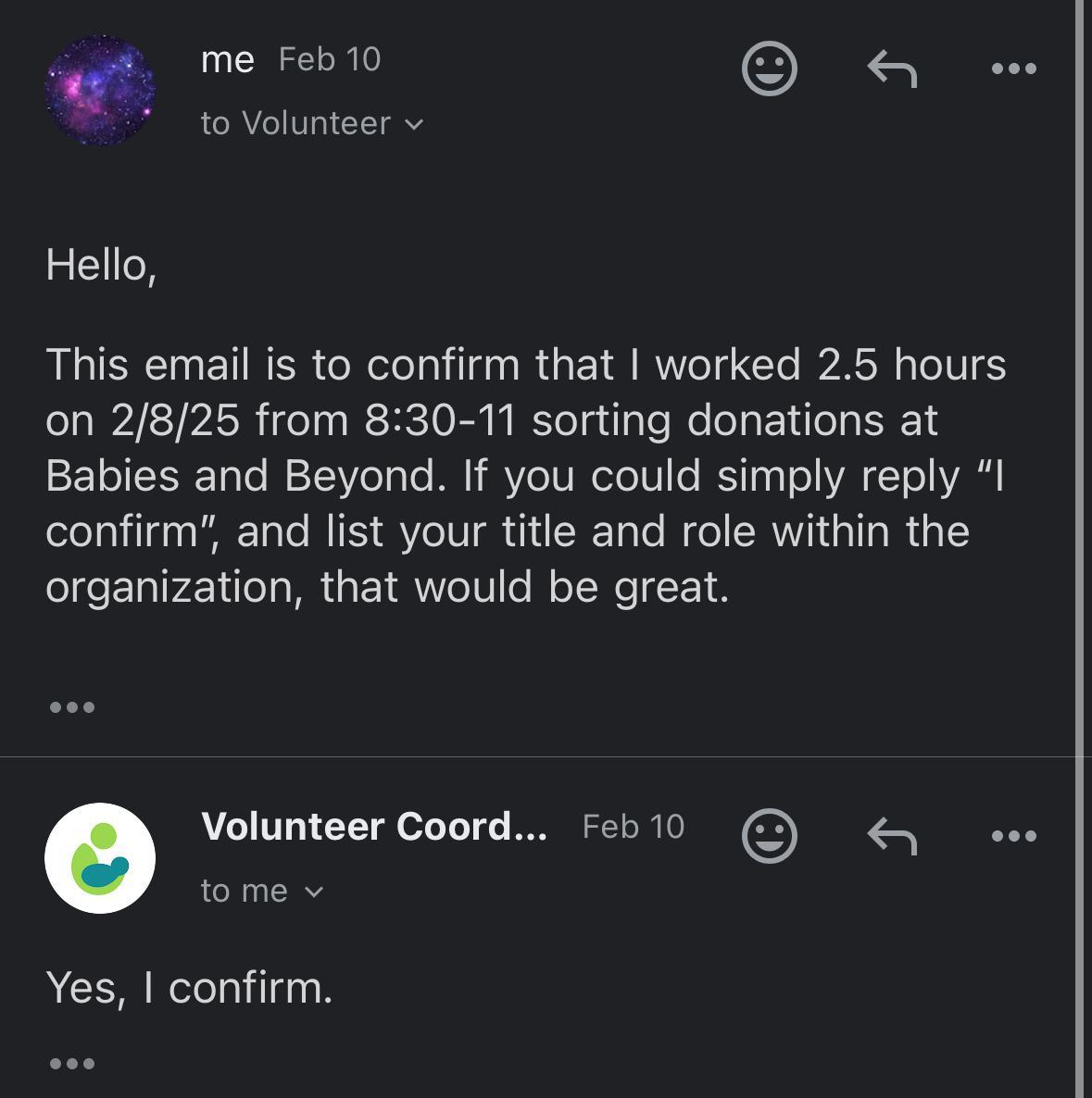Screen dimensions: 1092x1098
Task: Tap the scrollbar on the right edge
Action: click(1080, 549)
